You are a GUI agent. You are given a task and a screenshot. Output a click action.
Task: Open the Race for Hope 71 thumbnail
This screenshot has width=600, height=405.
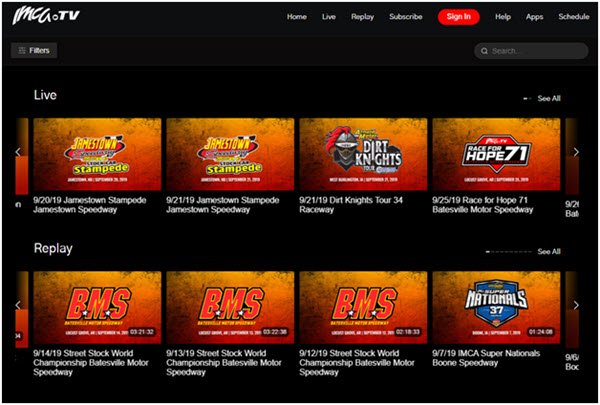496,154
